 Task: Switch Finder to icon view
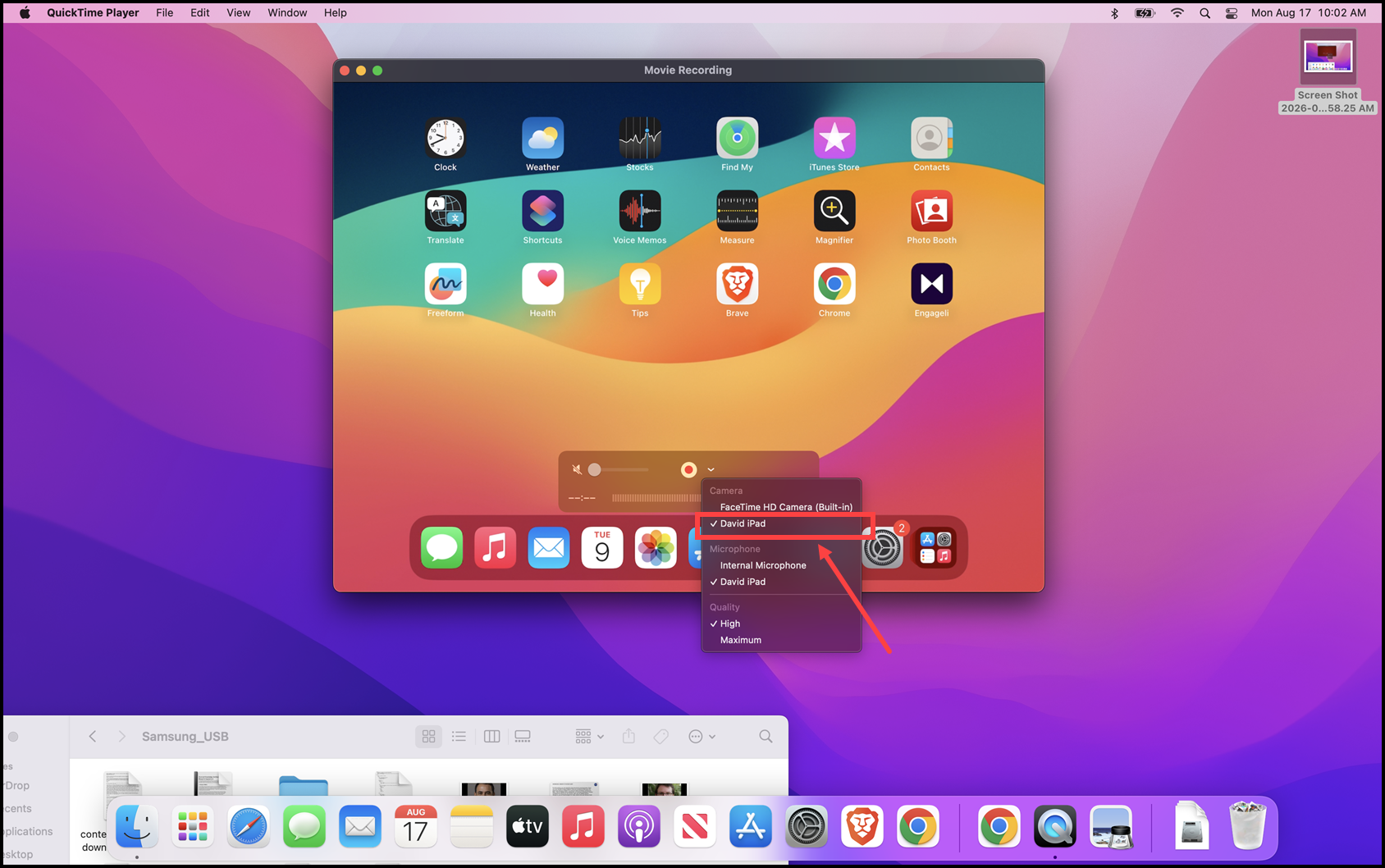click(428, 737)
